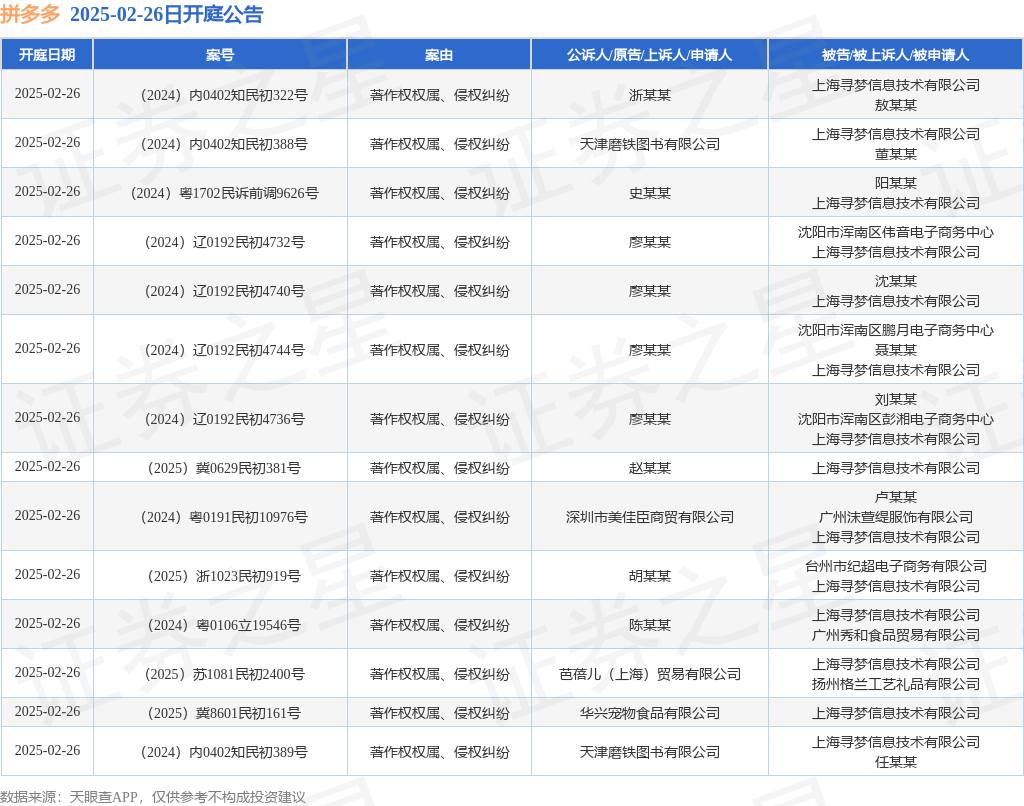
Task: Click case number 粤1702民诉前调9626号
Action: pos(224,193)
